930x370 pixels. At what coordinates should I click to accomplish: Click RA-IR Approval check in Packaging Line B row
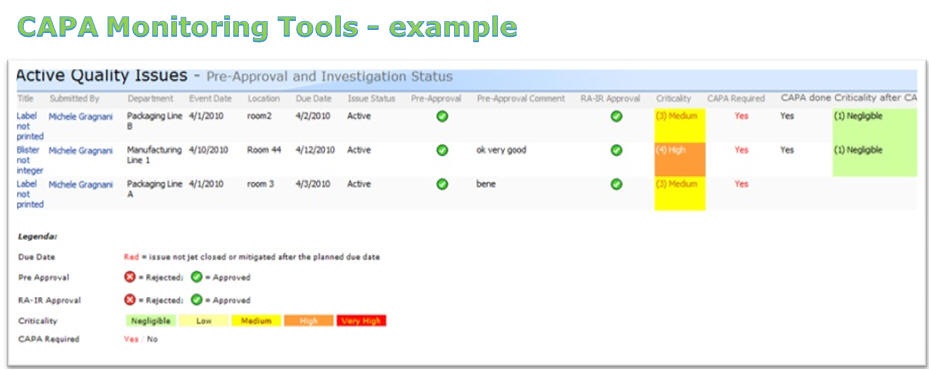pos(616,116)
